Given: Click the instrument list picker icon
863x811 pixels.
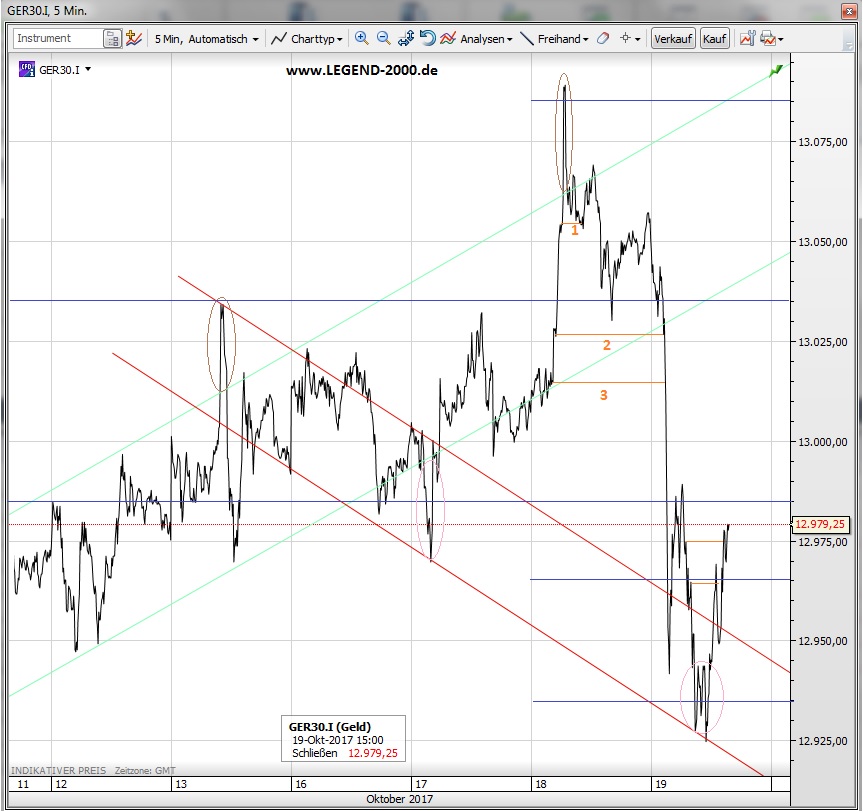Looking at the screenshot, I should click(112, 39).
